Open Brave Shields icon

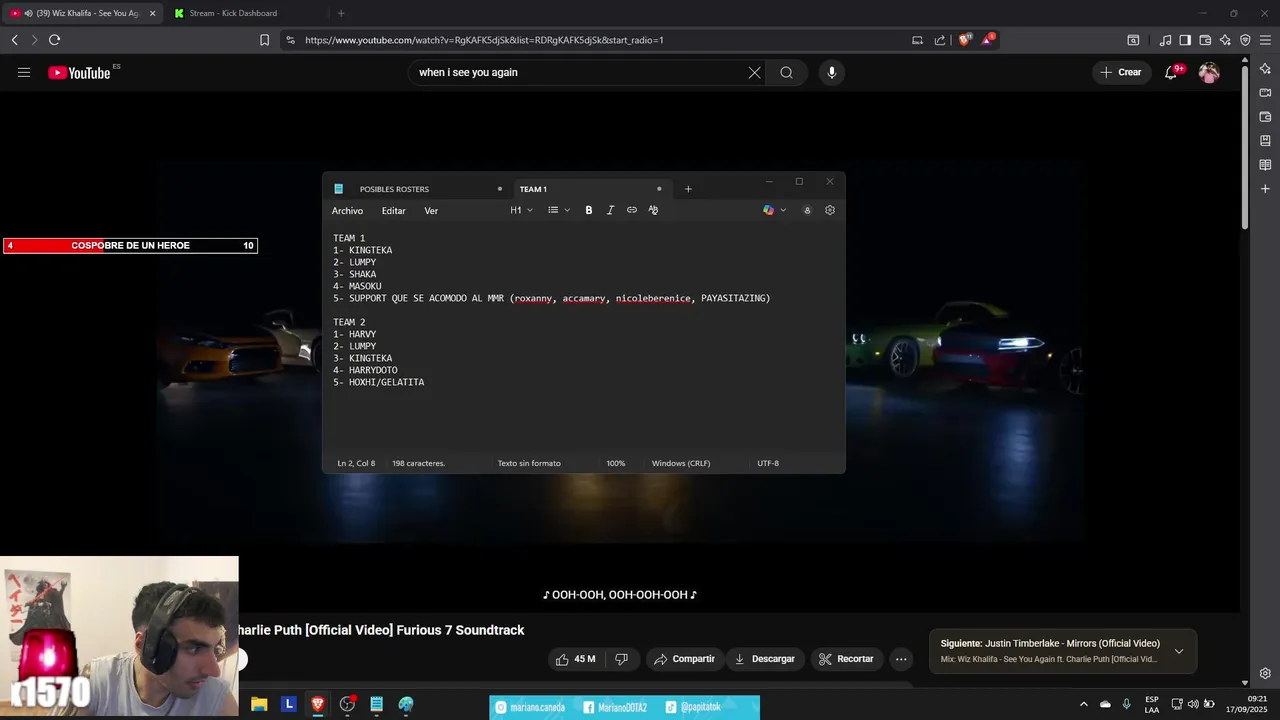965,40
